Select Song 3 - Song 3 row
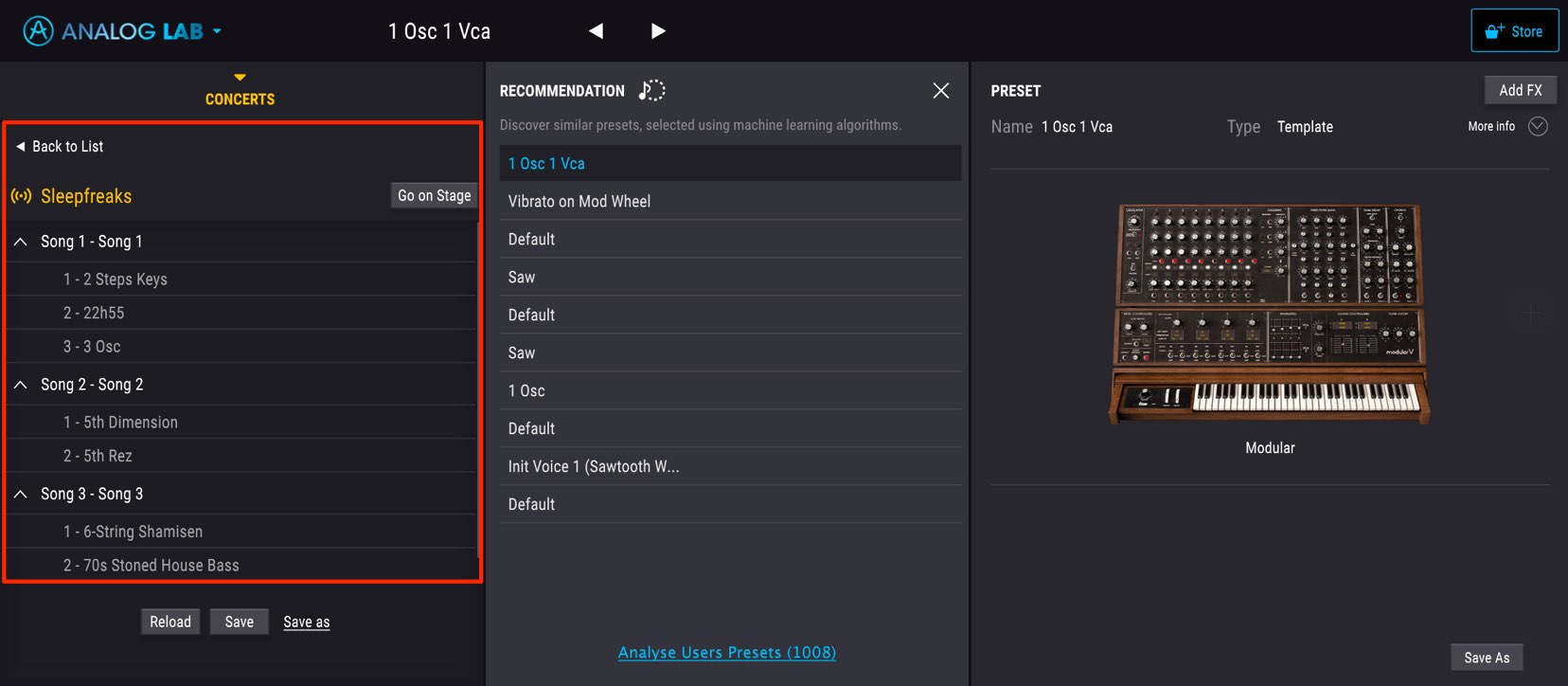 (x=241, y=494)
